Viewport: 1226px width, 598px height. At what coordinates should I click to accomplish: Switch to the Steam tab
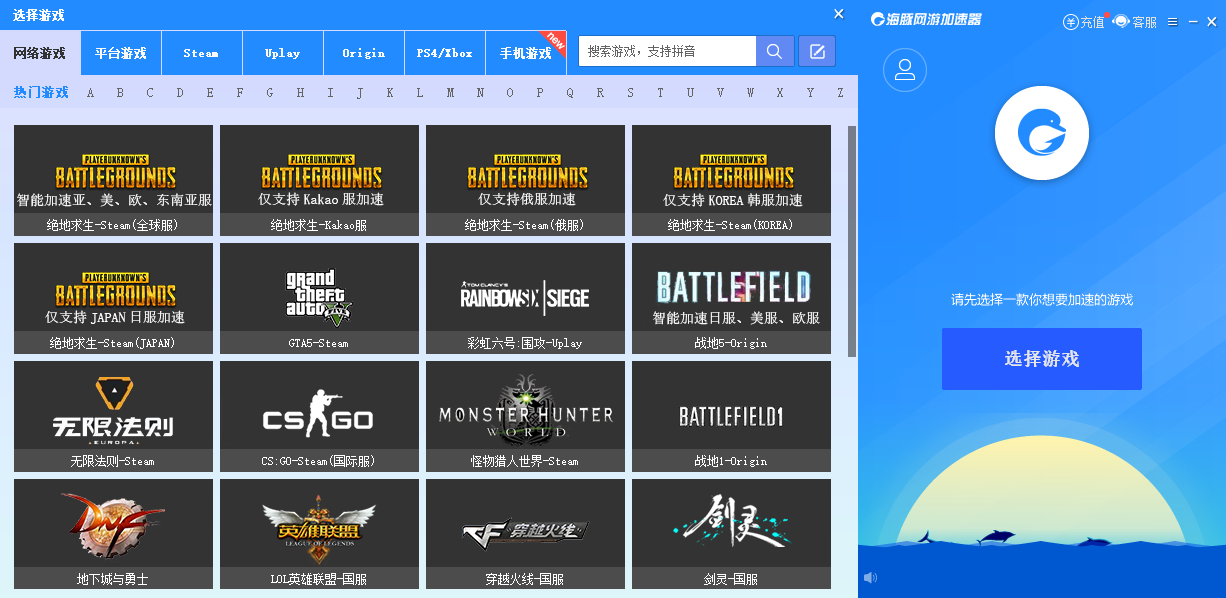coord(201,53)
